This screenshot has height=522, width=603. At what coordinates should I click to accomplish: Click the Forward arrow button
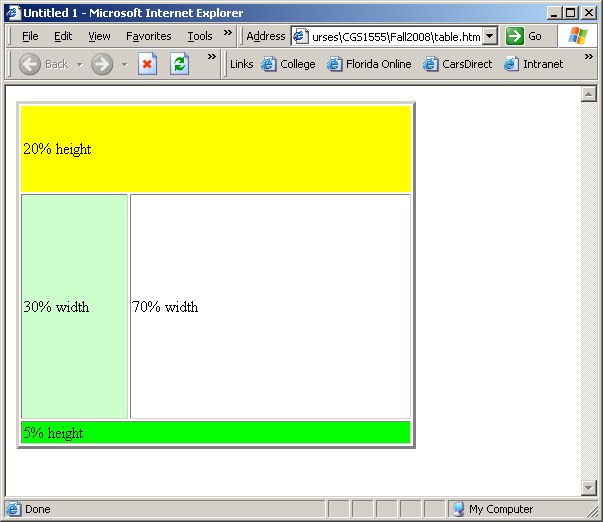[102, 64]
